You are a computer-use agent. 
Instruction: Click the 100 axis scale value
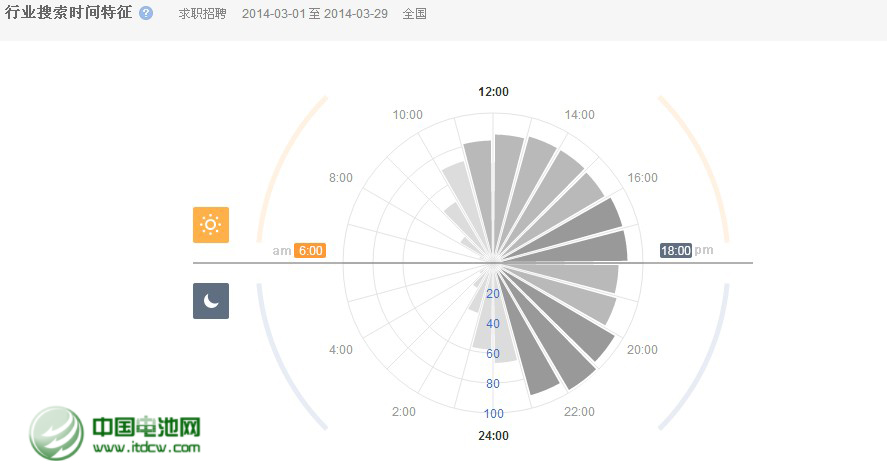[x=493, y=414]
